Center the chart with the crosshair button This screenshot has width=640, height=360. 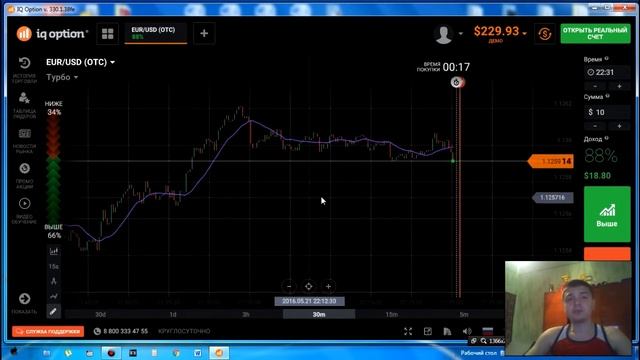pyautogui.click(x=309, y=287)
